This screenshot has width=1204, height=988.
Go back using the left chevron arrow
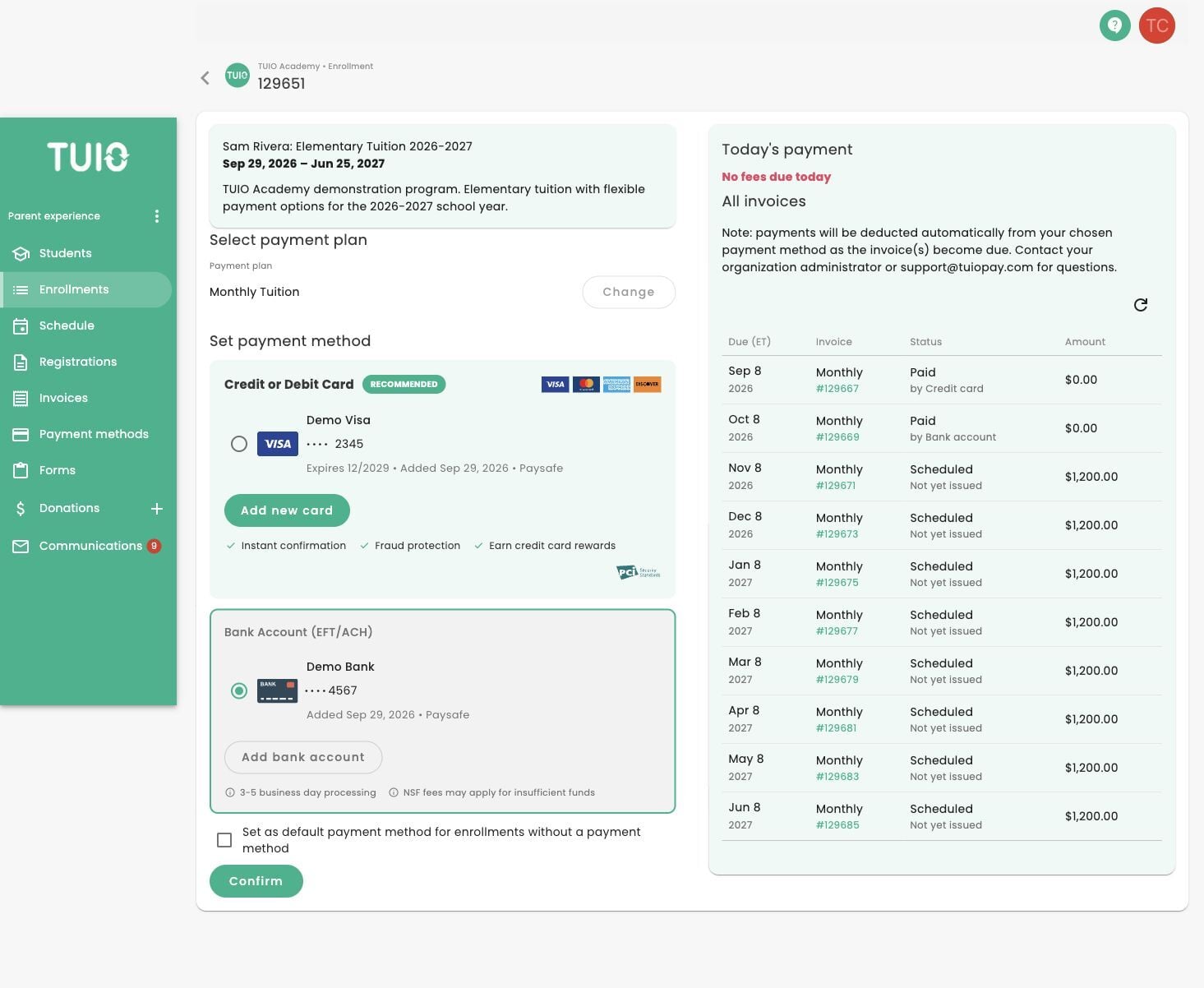[205, 77]
